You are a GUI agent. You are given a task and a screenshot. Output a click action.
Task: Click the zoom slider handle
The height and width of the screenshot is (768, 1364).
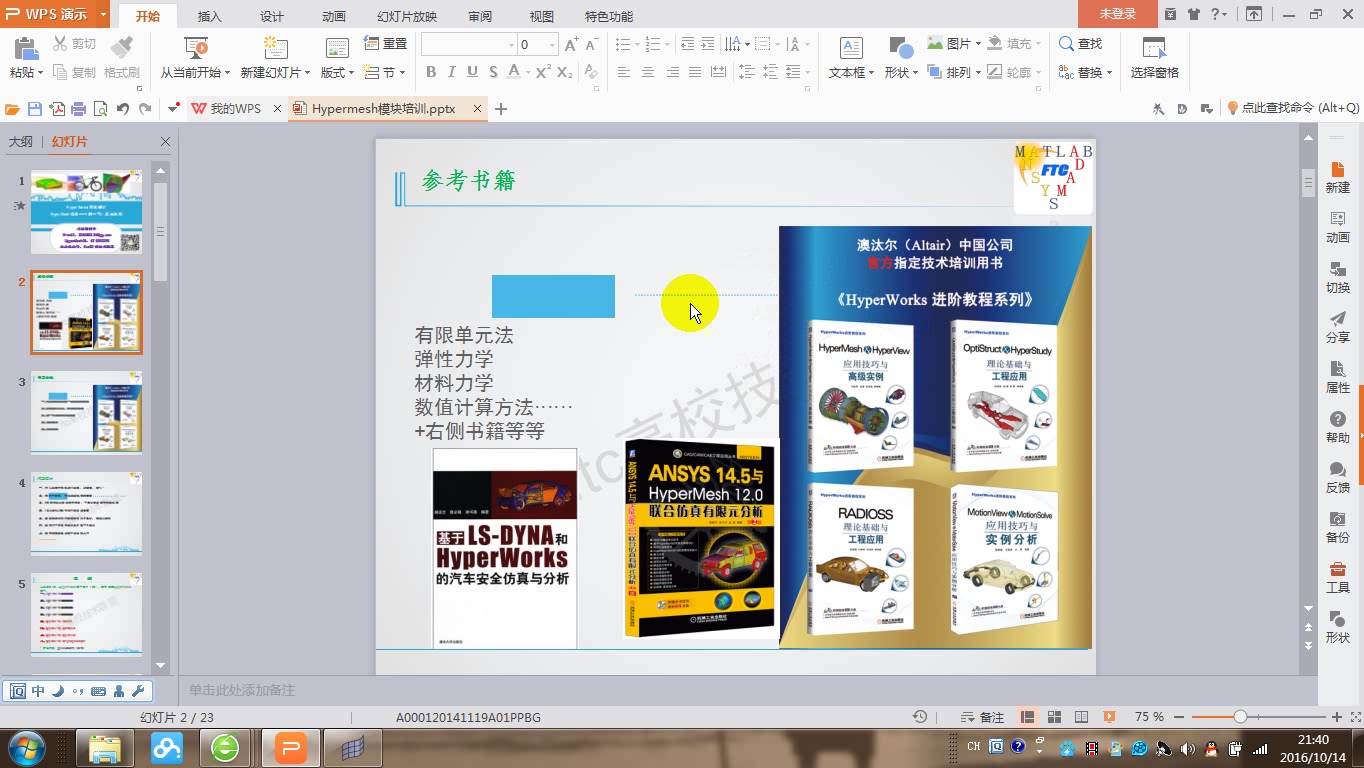point(1240,717)
